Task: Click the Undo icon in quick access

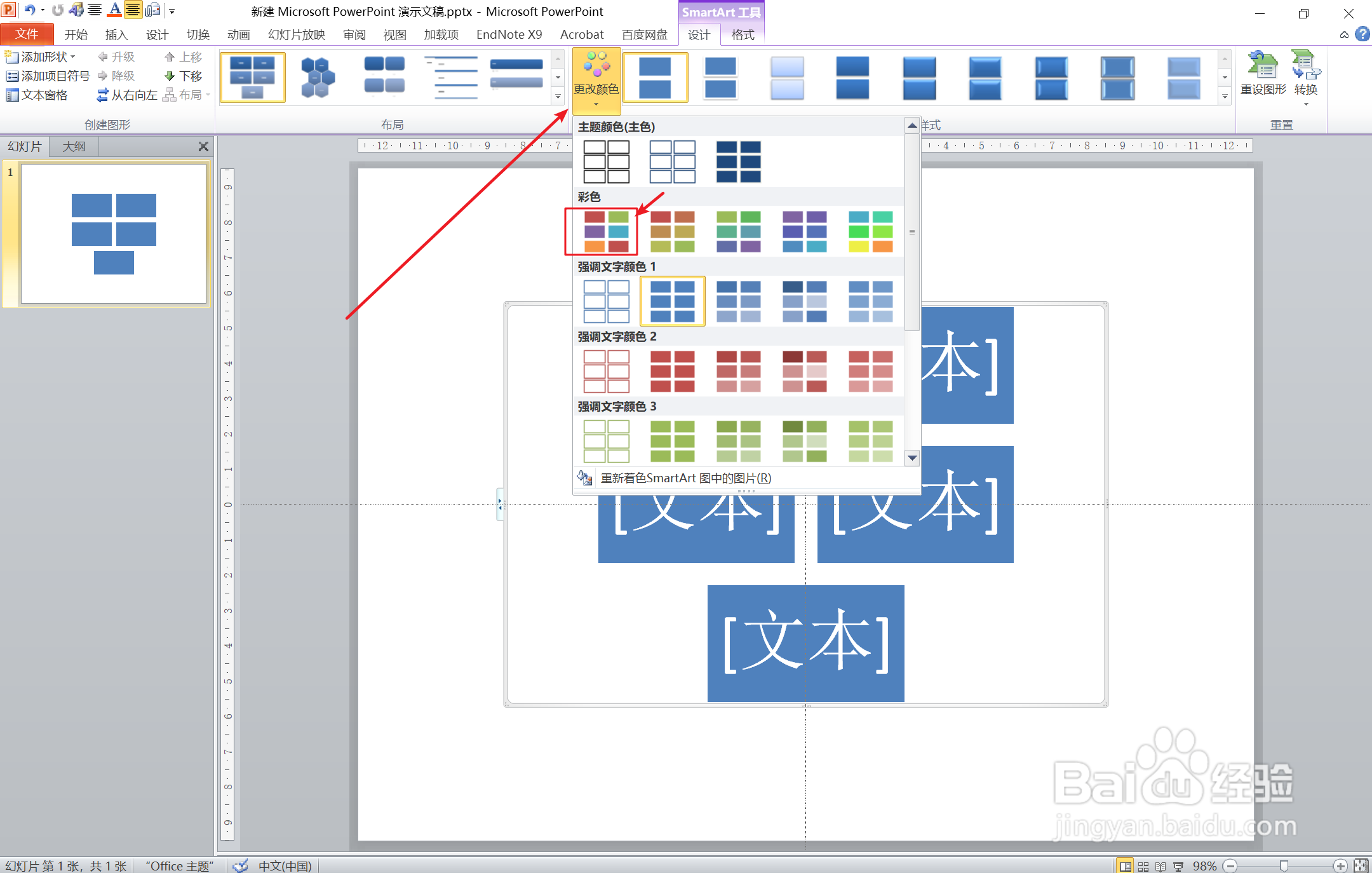Action: (x=29, y=10)
